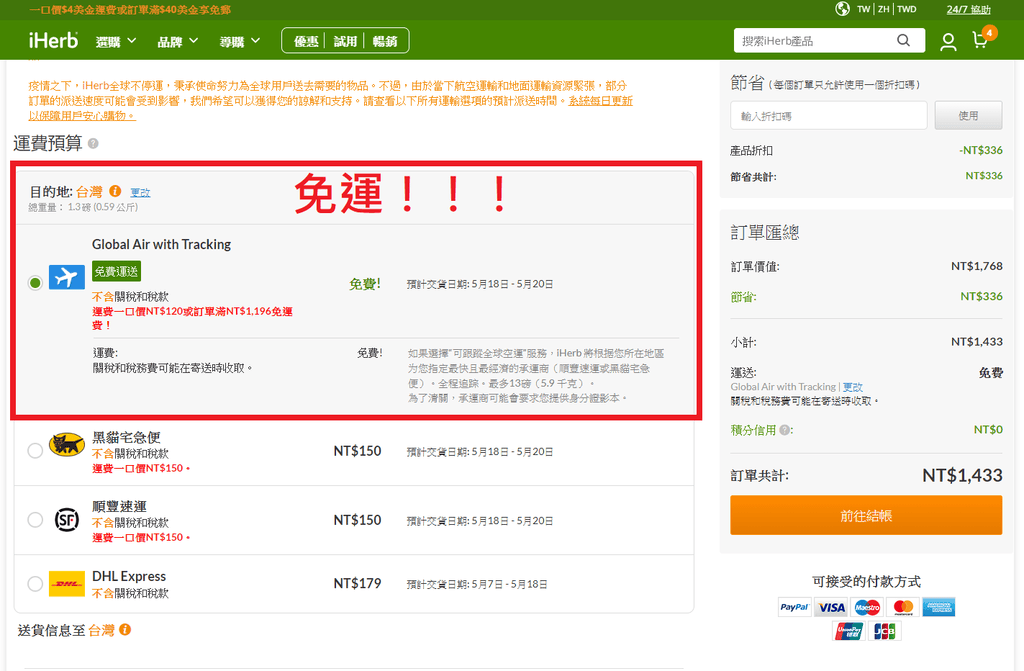Click the 積分信用 label
The width and height of the screenshot is (1024, 671).
point(753,430)
